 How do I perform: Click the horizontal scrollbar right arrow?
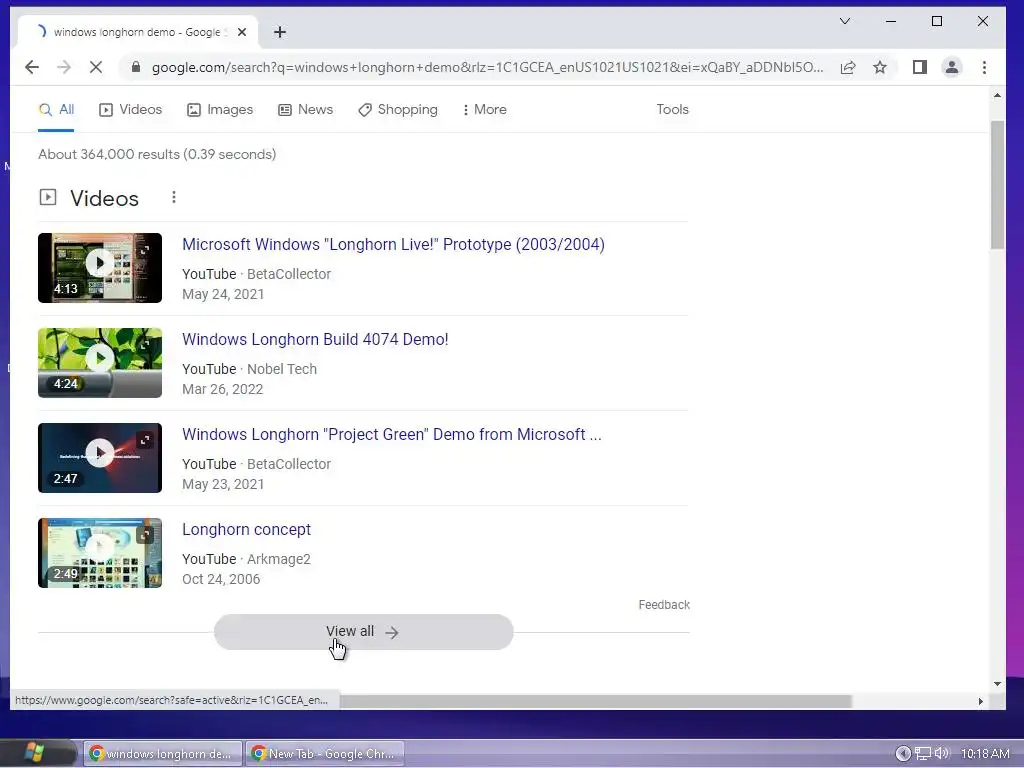click(x=980, y=701)
